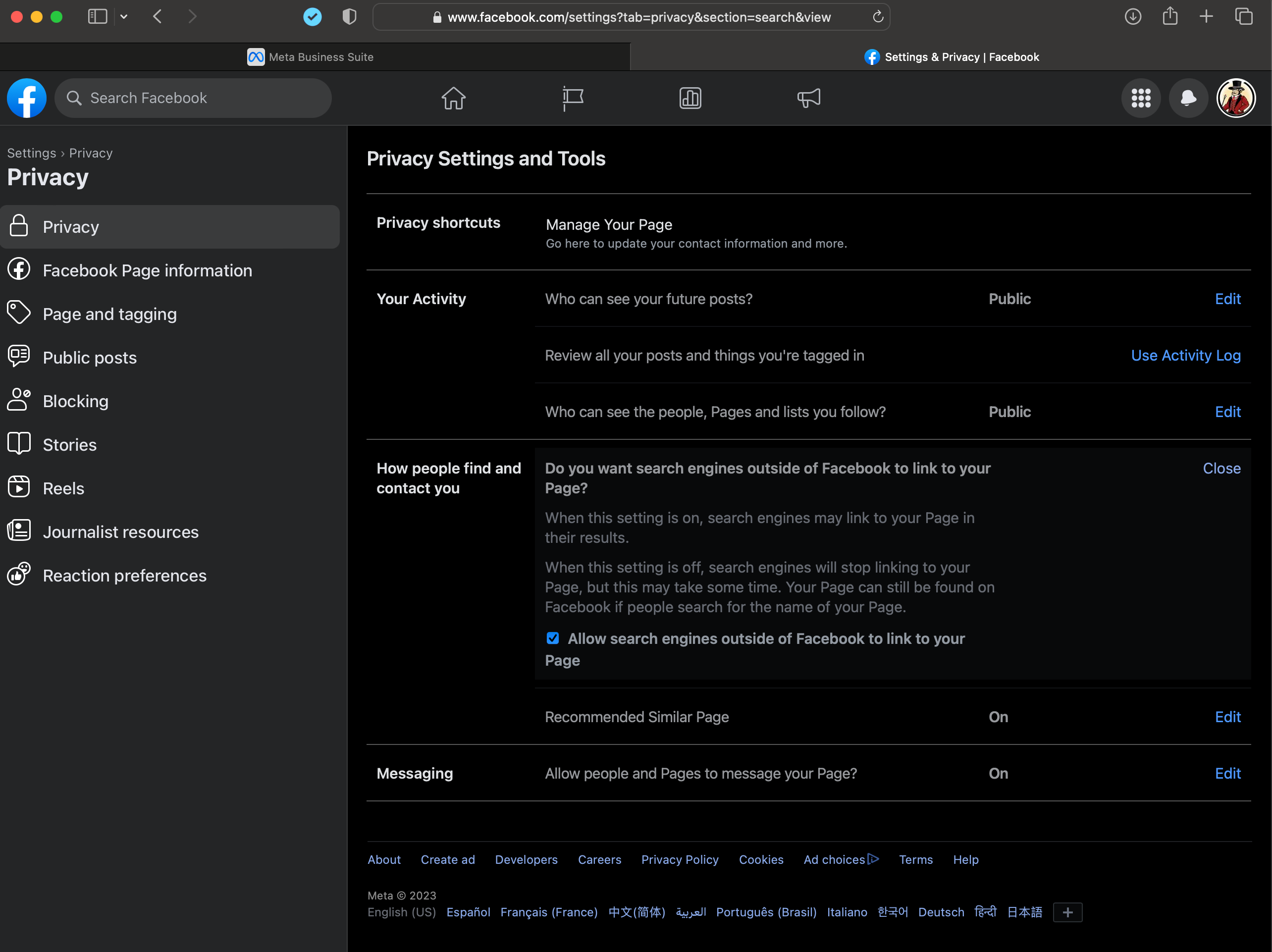Viewport: 1272px width, 952px height.
Task: Open Stories settings
Action: pyautogui.click(x=169, y=444)
